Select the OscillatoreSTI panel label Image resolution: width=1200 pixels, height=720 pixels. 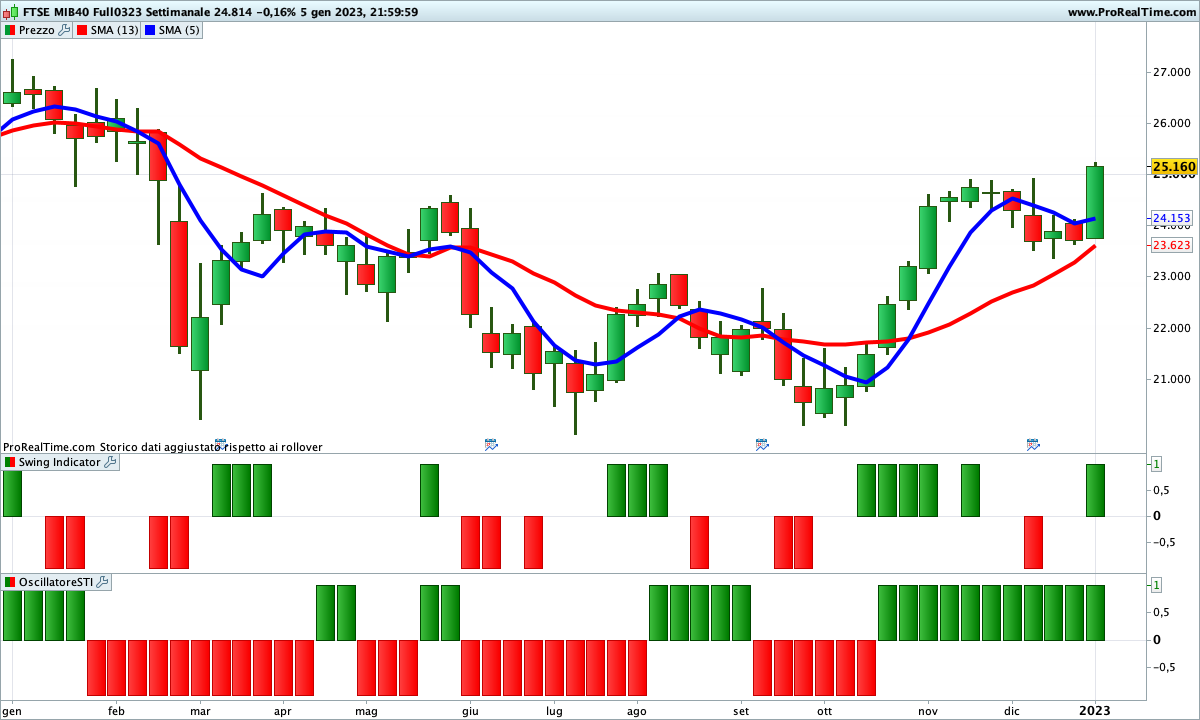[56, 581]
